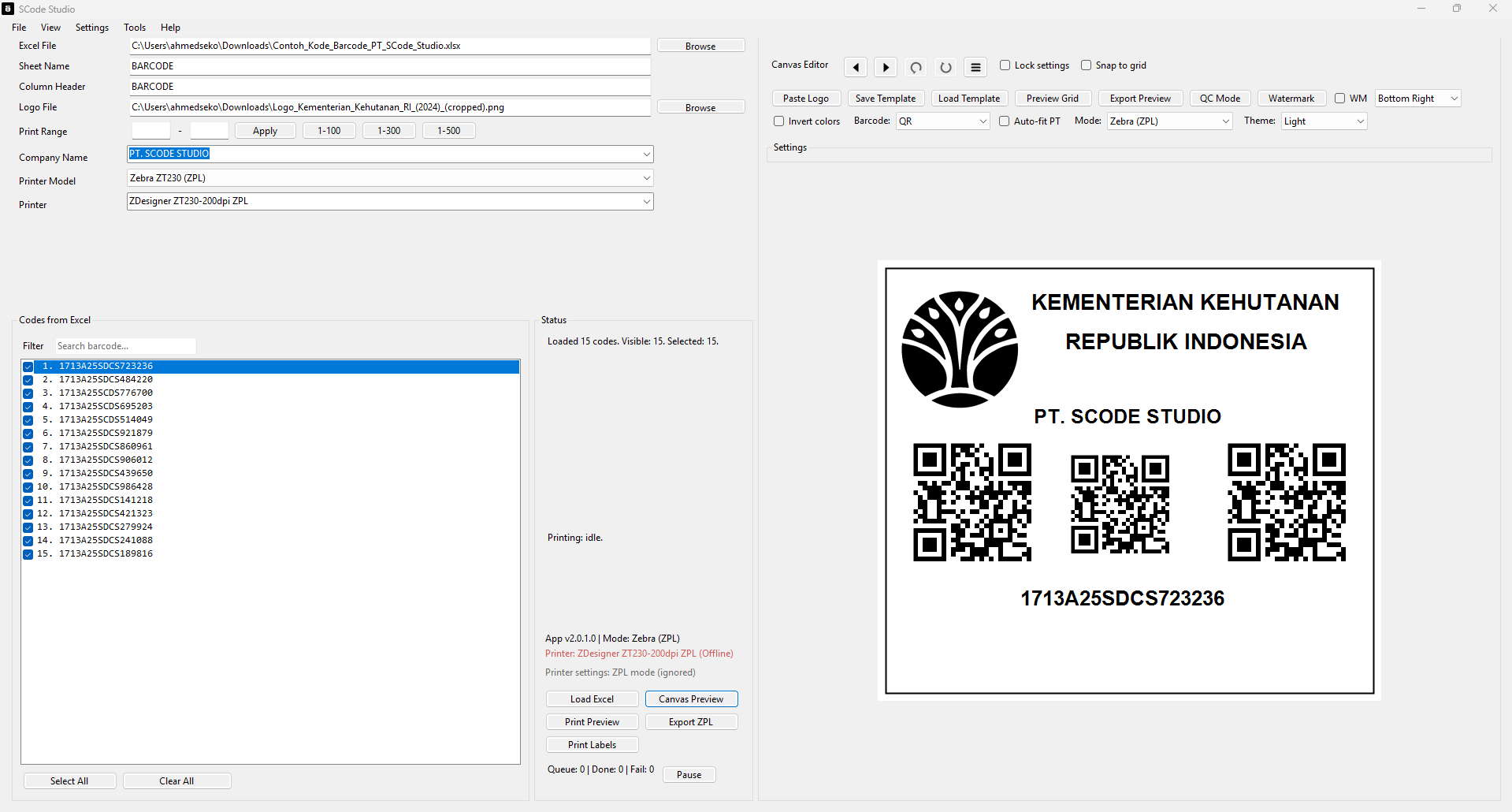
Task: Open the View menu
Action: 50,28
